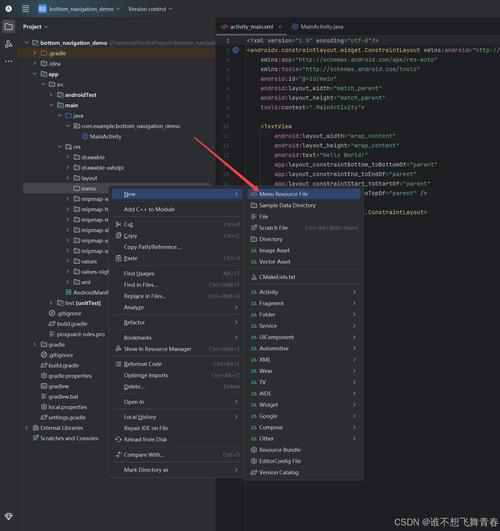The image size is (500, 531).
Task: Click the MainActivity class icon in tree
Action: click(x=85, y=136)
